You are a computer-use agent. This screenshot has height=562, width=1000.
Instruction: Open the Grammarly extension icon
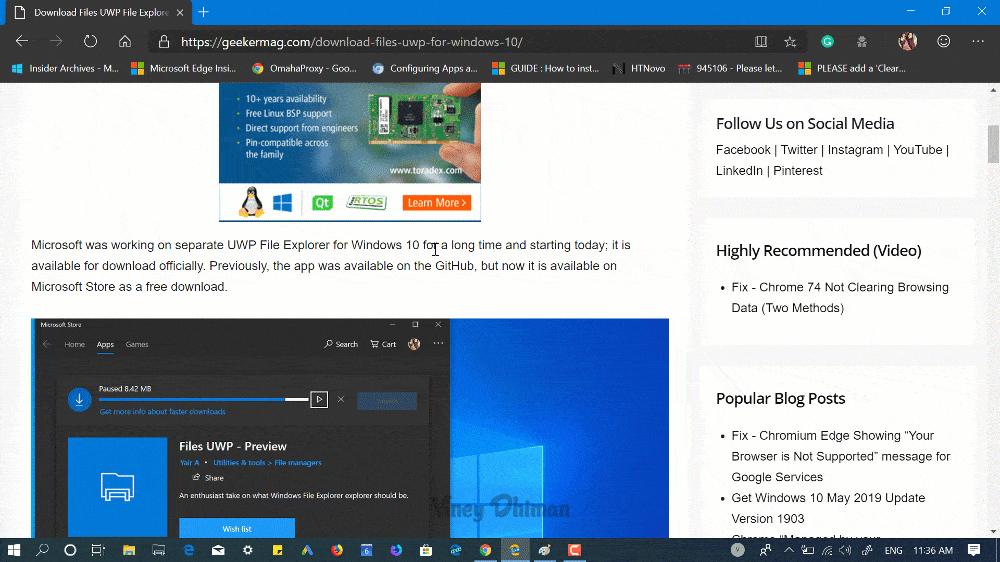tap(827, 41)
